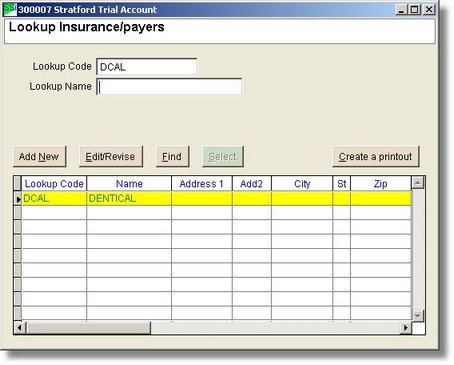This screenshot has width=454, height=365.
Task: Click the Zip column header
Action: pos(381,184)
